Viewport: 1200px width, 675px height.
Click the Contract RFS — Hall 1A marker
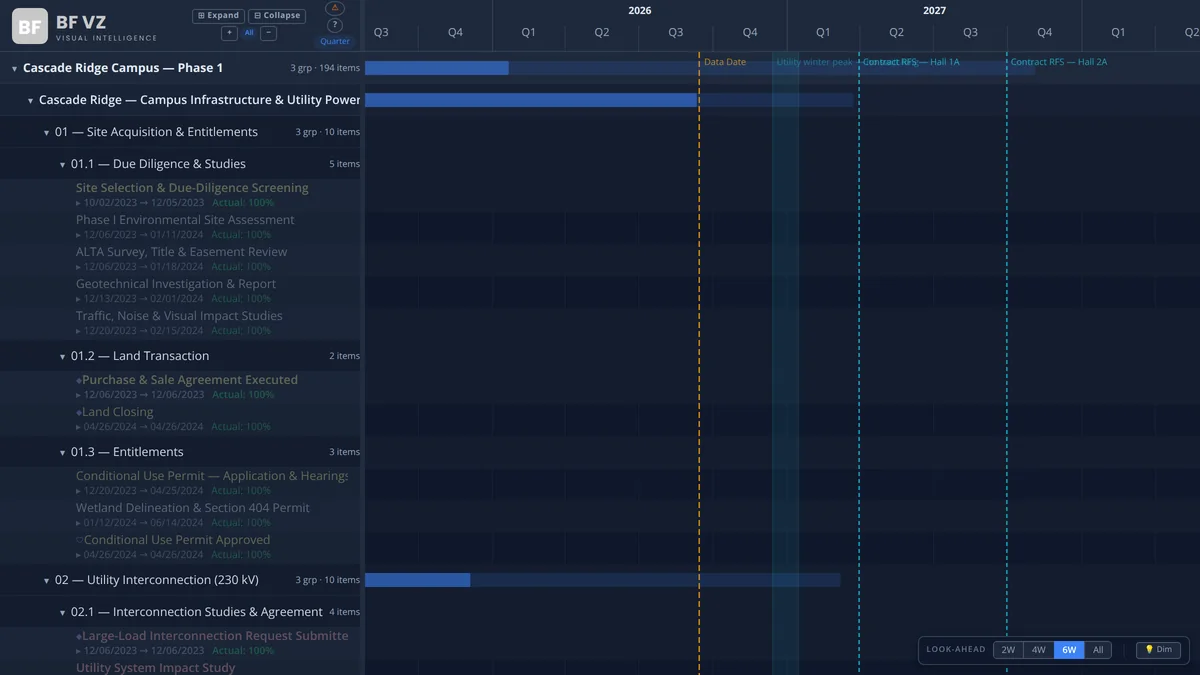(911, 62)
